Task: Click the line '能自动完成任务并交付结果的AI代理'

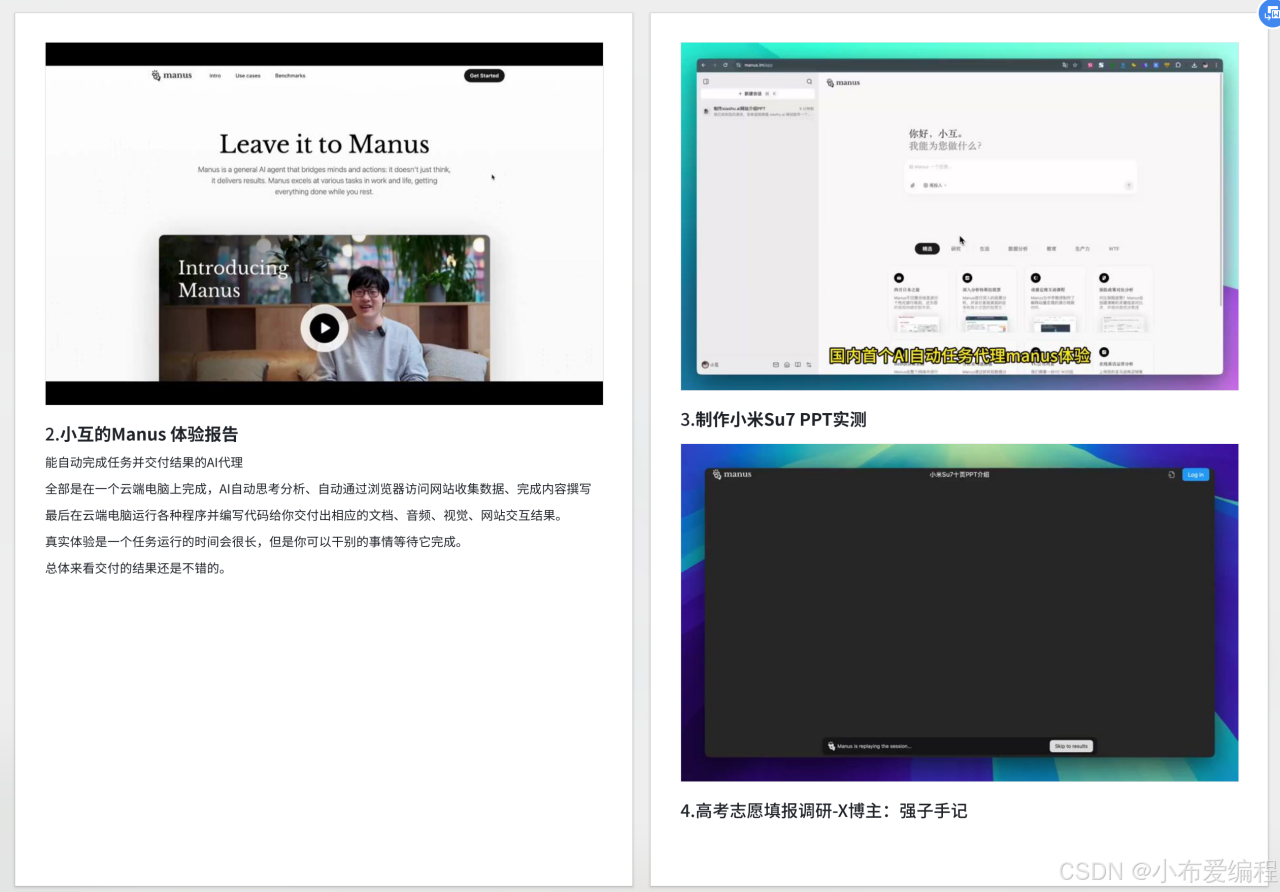Action: tap(144, 462)
